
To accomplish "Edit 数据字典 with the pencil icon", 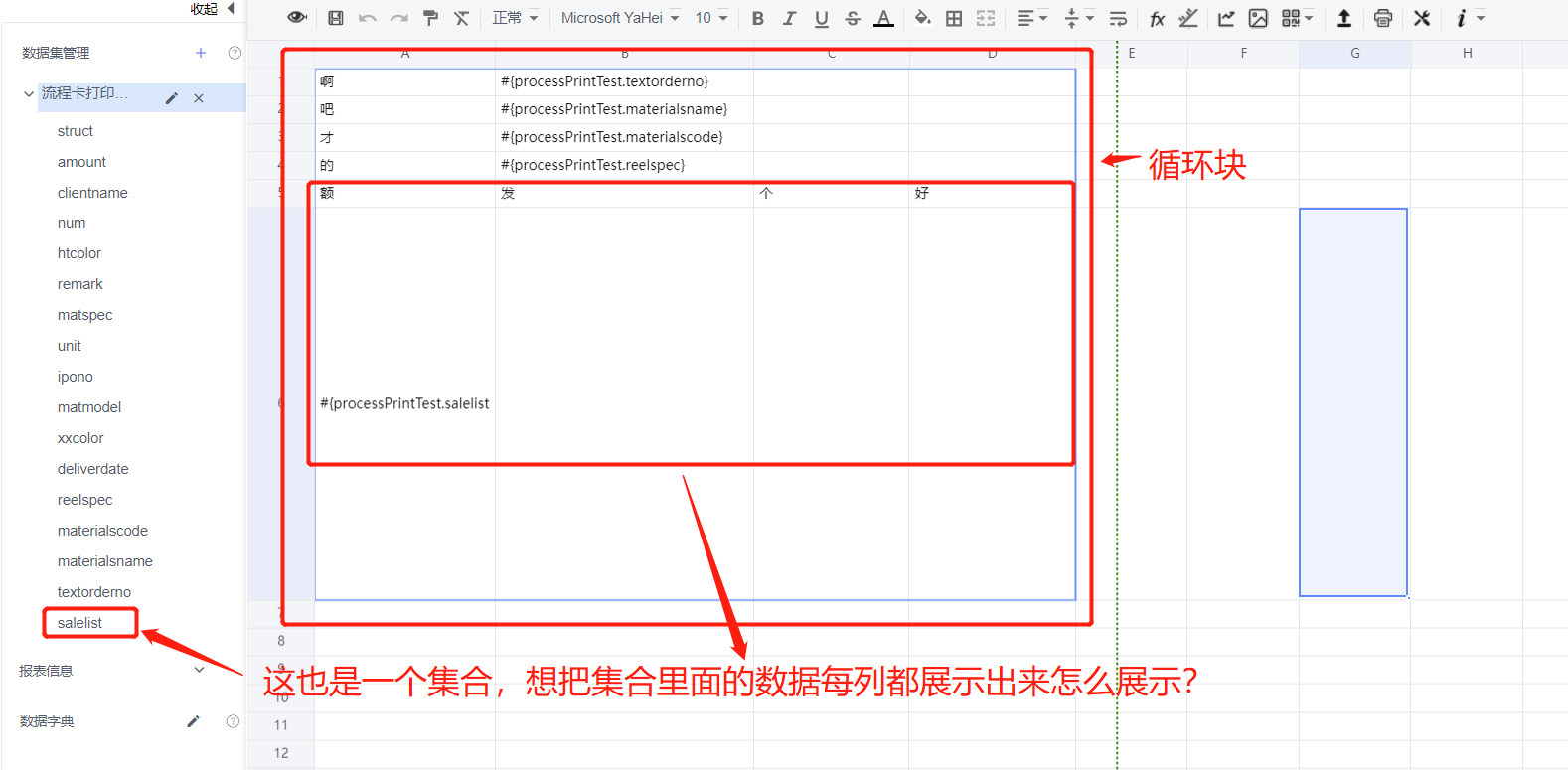I will [x=193, y=721].
